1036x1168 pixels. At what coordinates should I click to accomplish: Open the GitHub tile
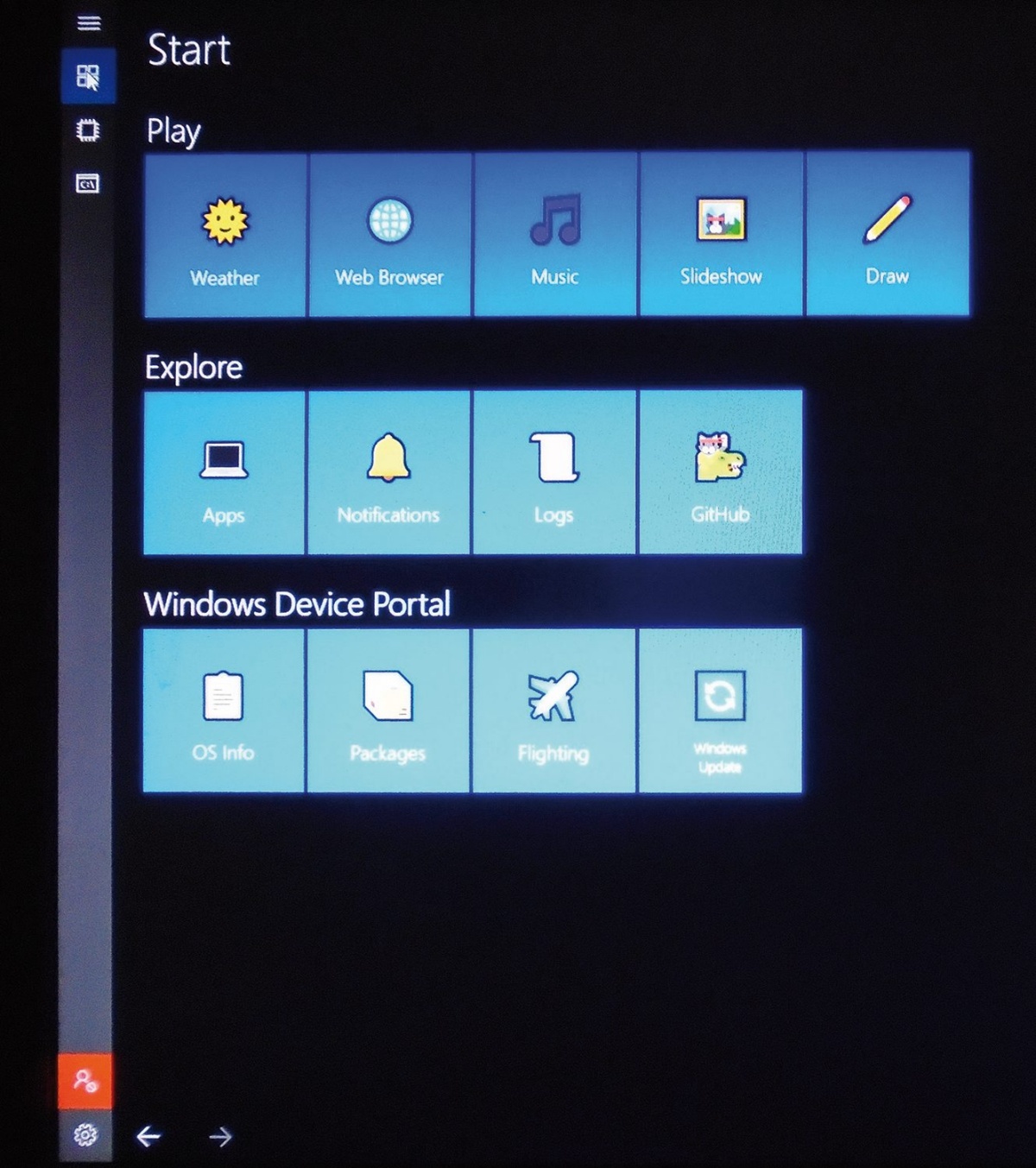tap(720, 472)
